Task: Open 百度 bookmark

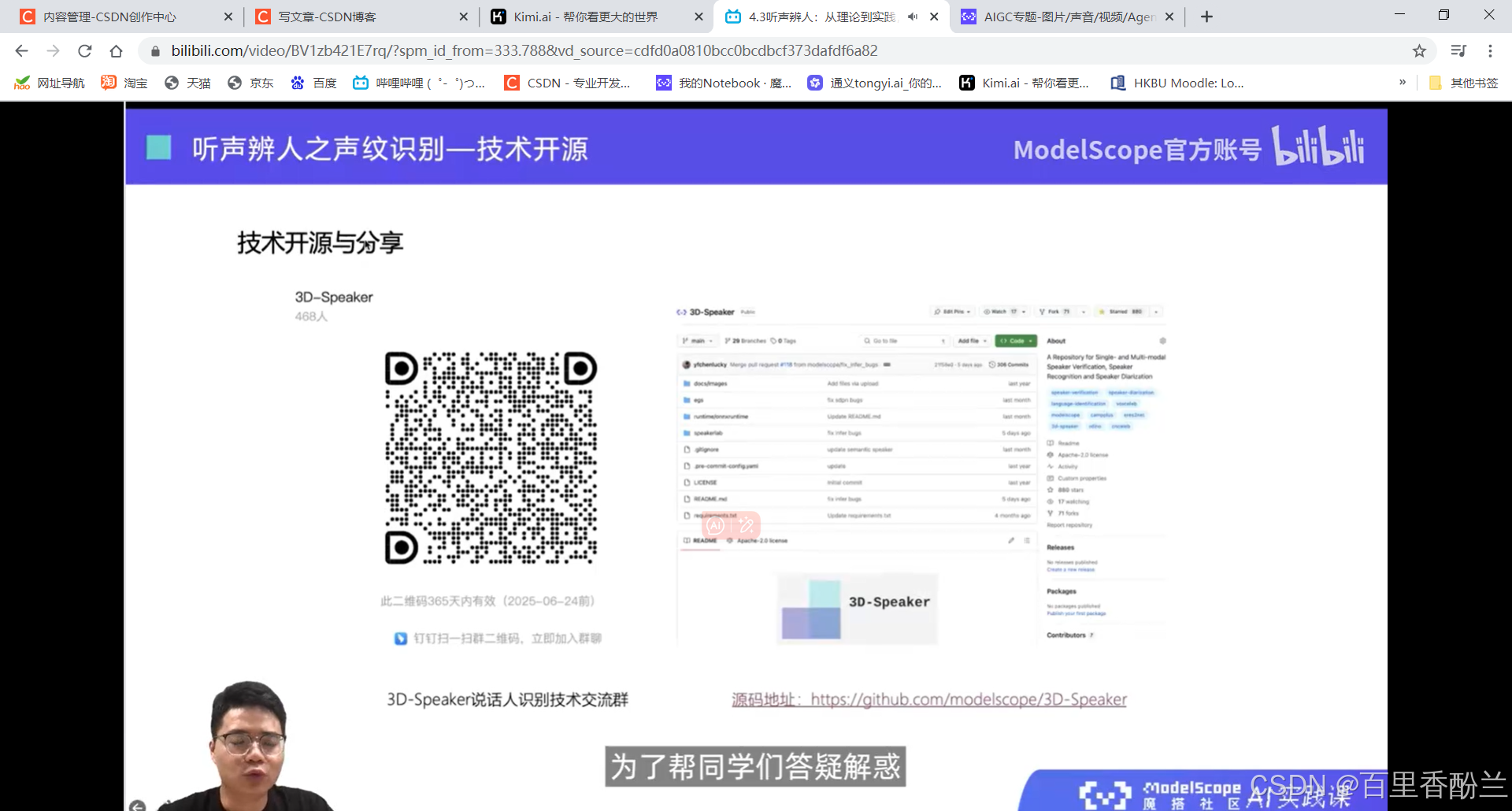Action: (313, 83)
